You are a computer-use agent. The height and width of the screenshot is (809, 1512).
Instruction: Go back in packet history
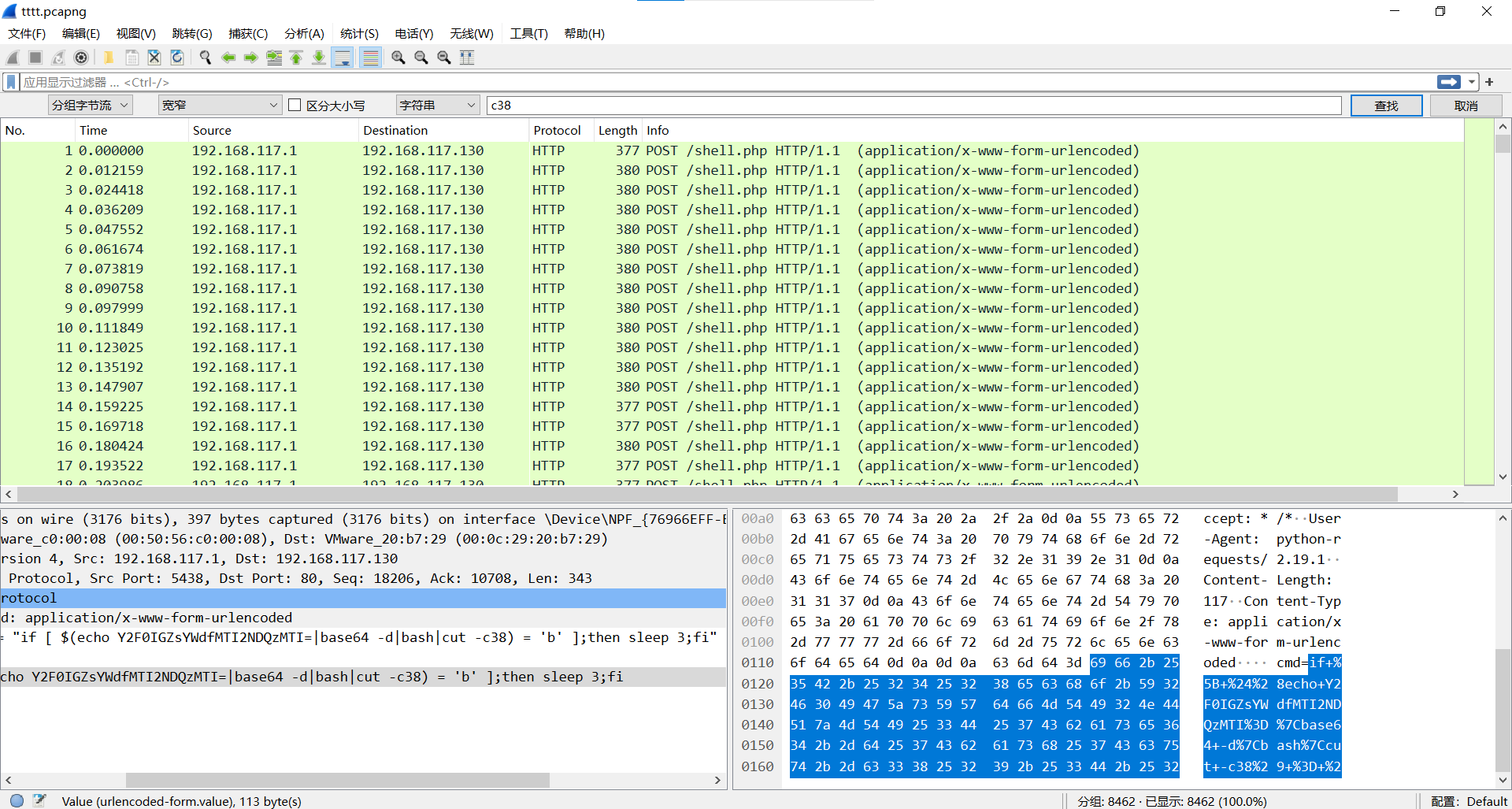click(x=228, y=58)
